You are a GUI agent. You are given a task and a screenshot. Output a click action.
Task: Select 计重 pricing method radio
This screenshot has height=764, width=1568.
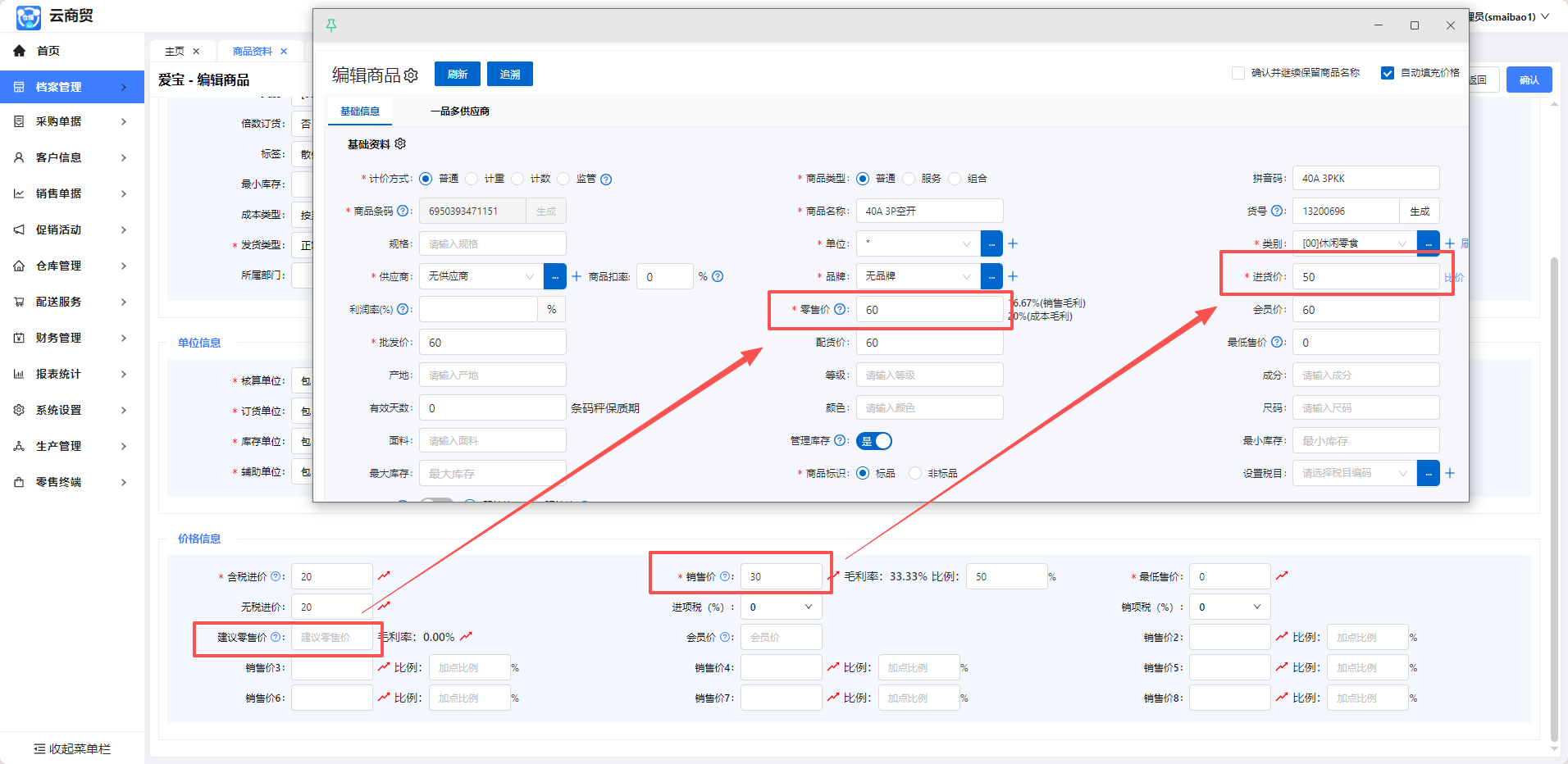[472, 179]
